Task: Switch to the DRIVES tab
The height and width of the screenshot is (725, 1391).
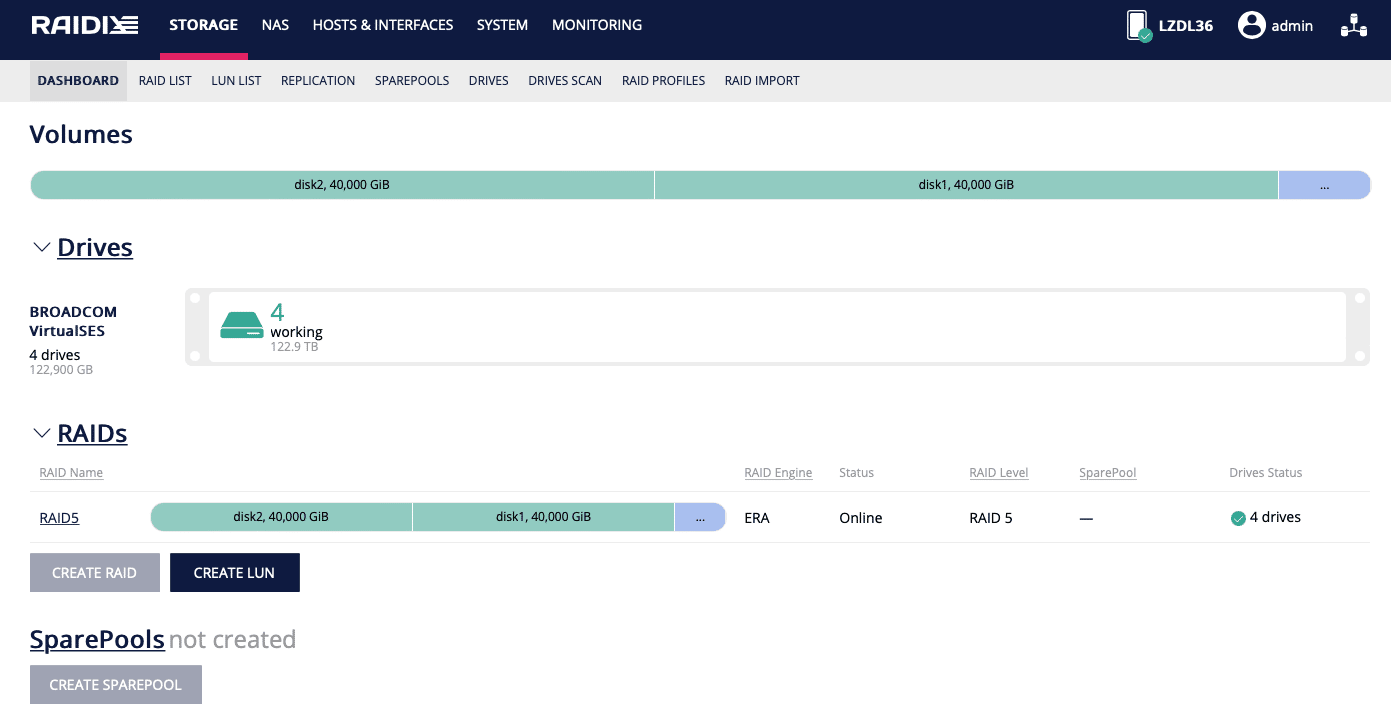Action: tap(489, 81)
